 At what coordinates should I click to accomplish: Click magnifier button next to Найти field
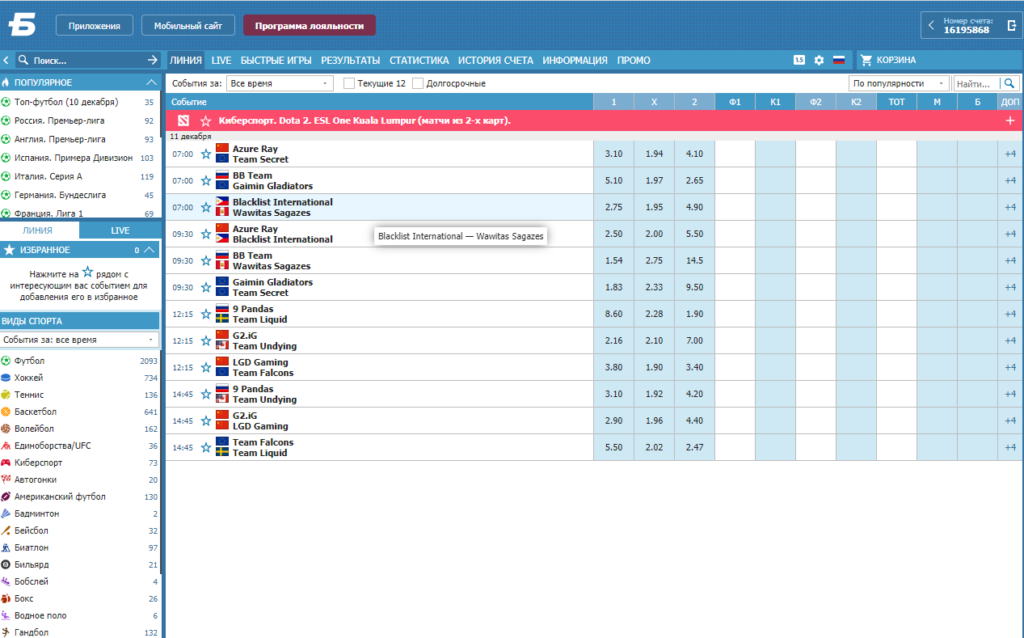point(1010,84)
